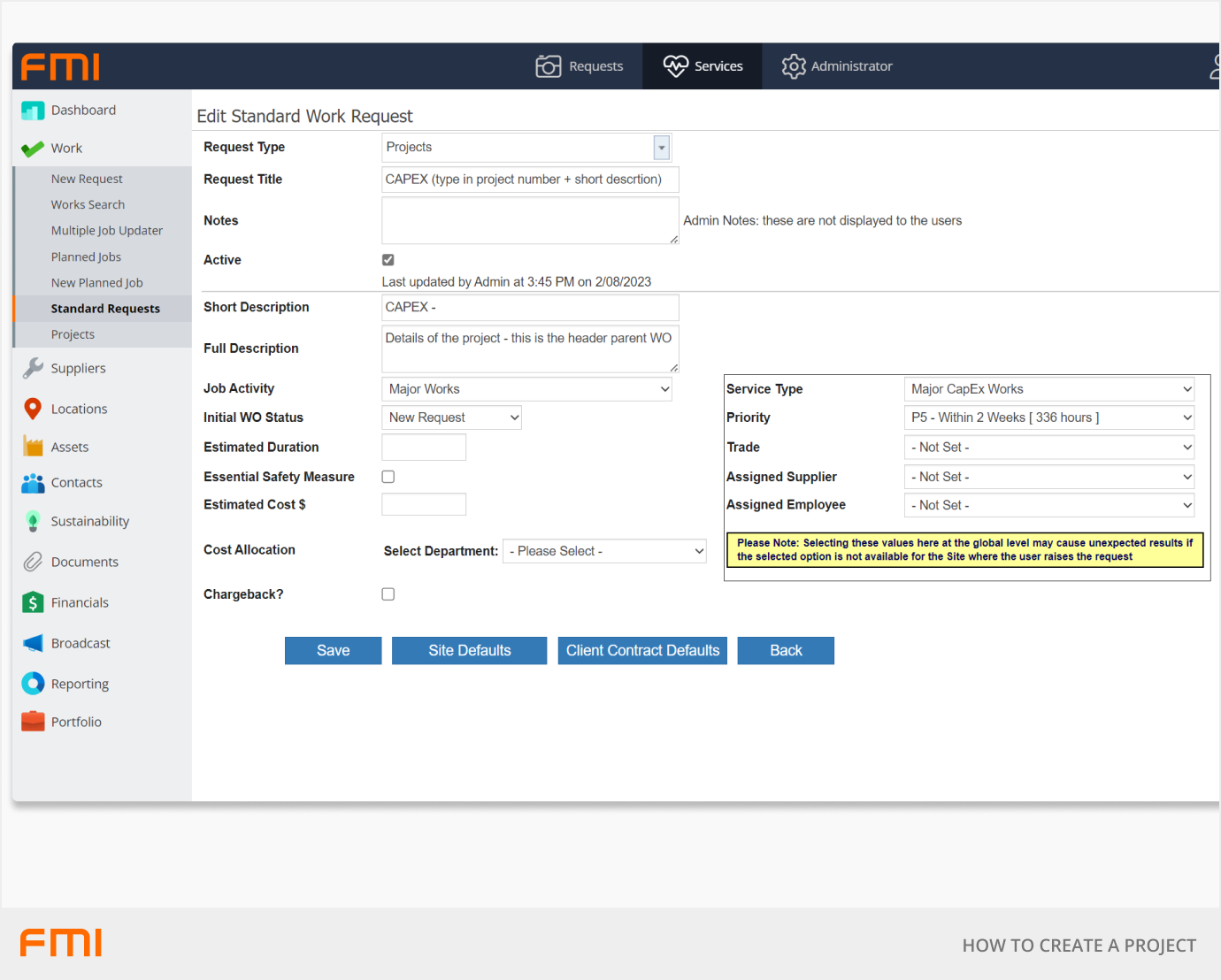
Task: Open the Request Type dropdown
Action: pos(661,148)
